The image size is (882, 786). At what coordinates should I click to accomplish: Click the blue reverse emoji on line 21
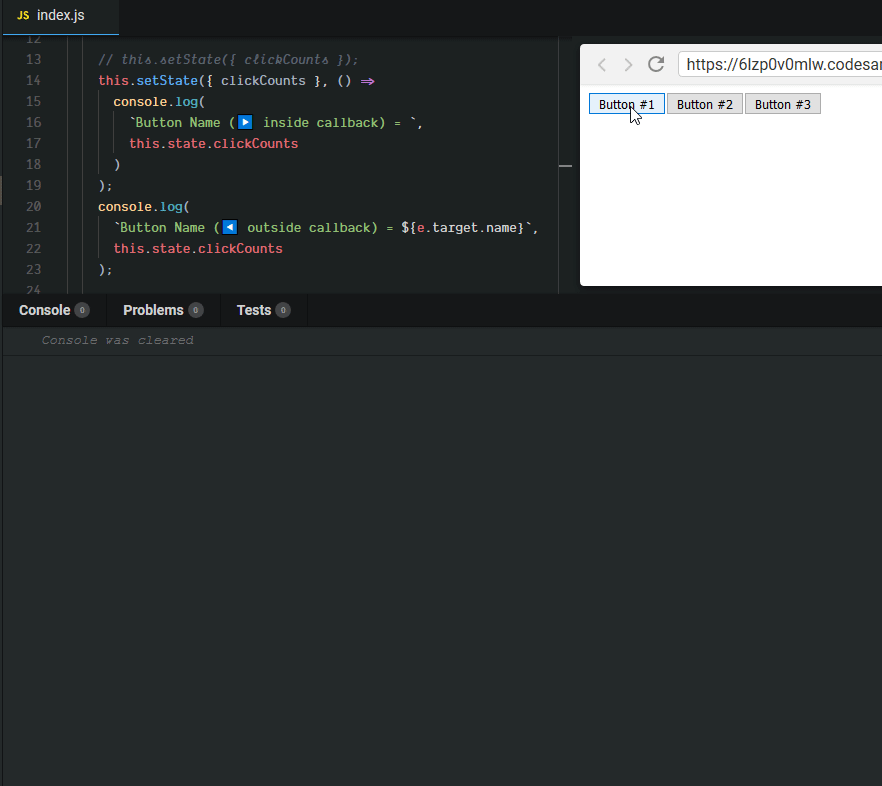tap(229, 228)
